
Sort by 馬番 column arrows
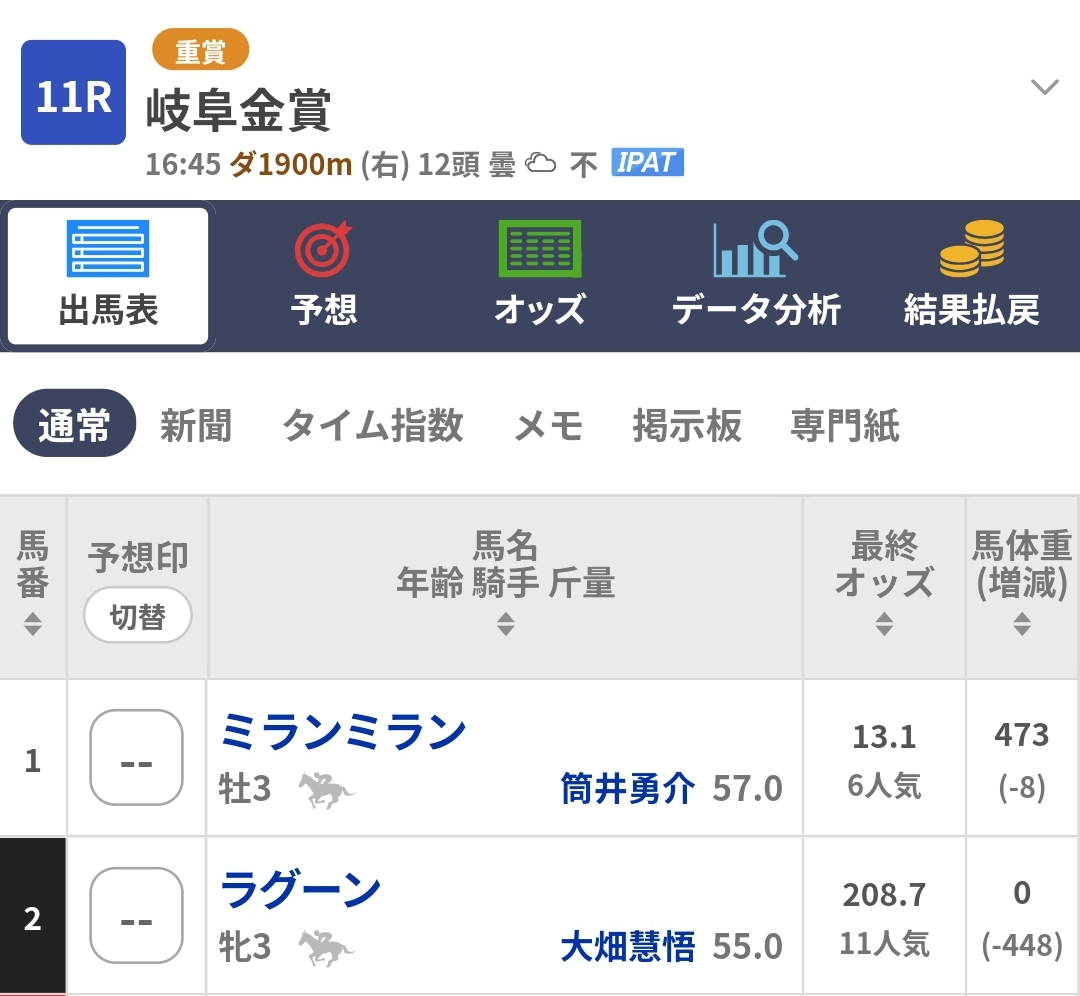(x=33, y=625)
